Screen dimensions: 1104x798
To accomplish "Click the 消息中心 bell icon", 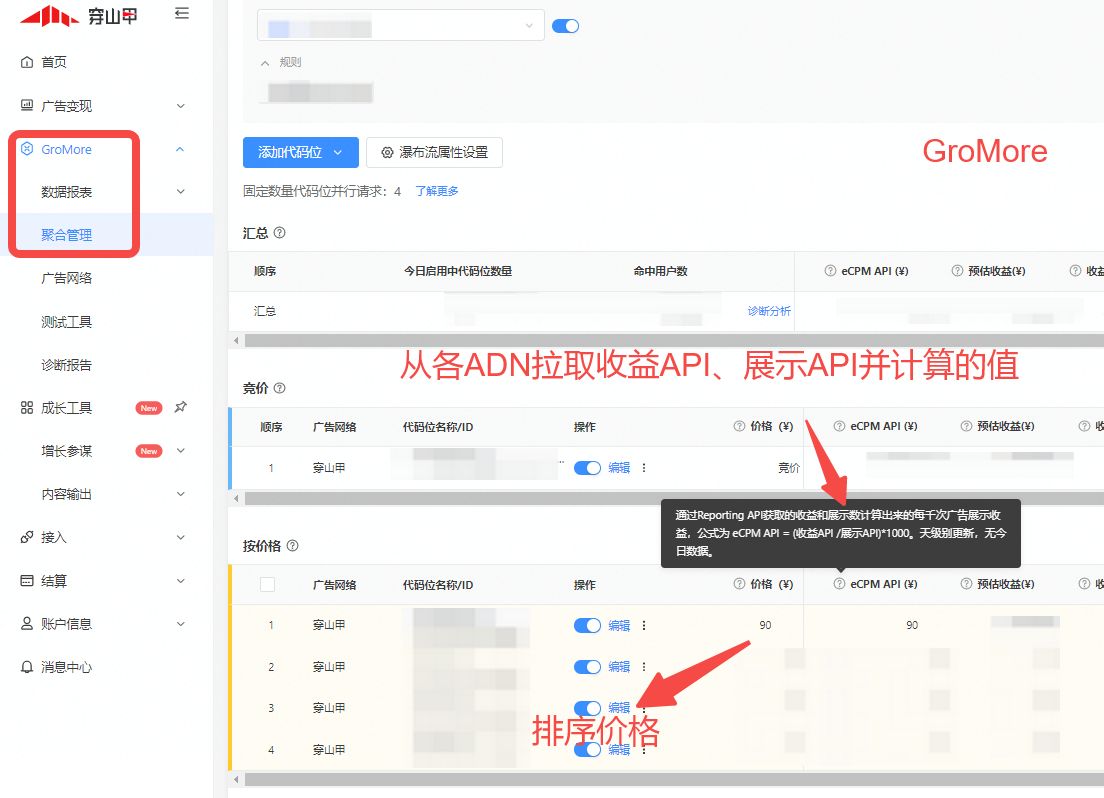I will [27, 667].
